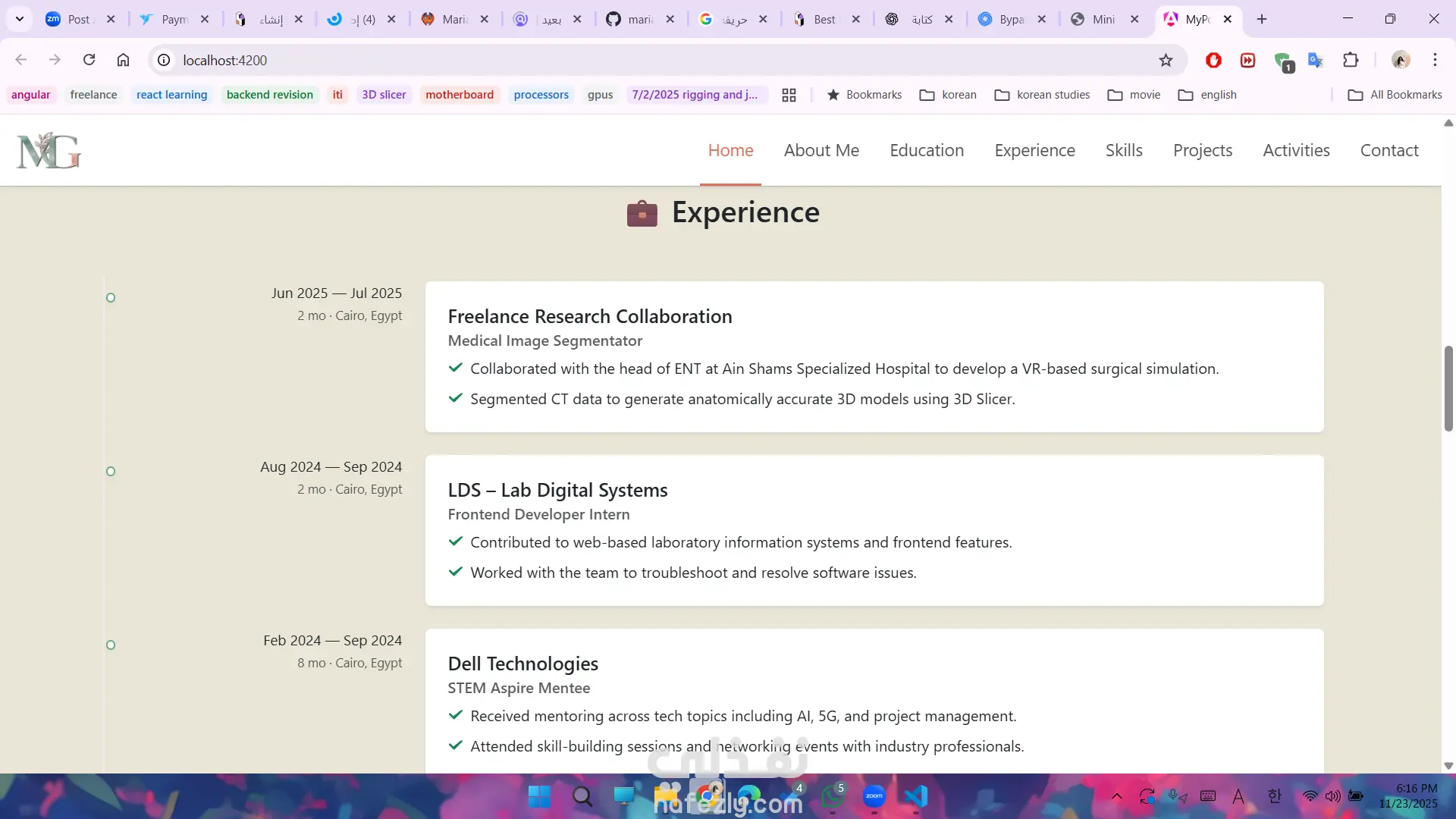Image resolution: width=1456 pixels, height=819 pixels.
Task: Click the Contact navigation link
Action: (x=1389, y=150)
